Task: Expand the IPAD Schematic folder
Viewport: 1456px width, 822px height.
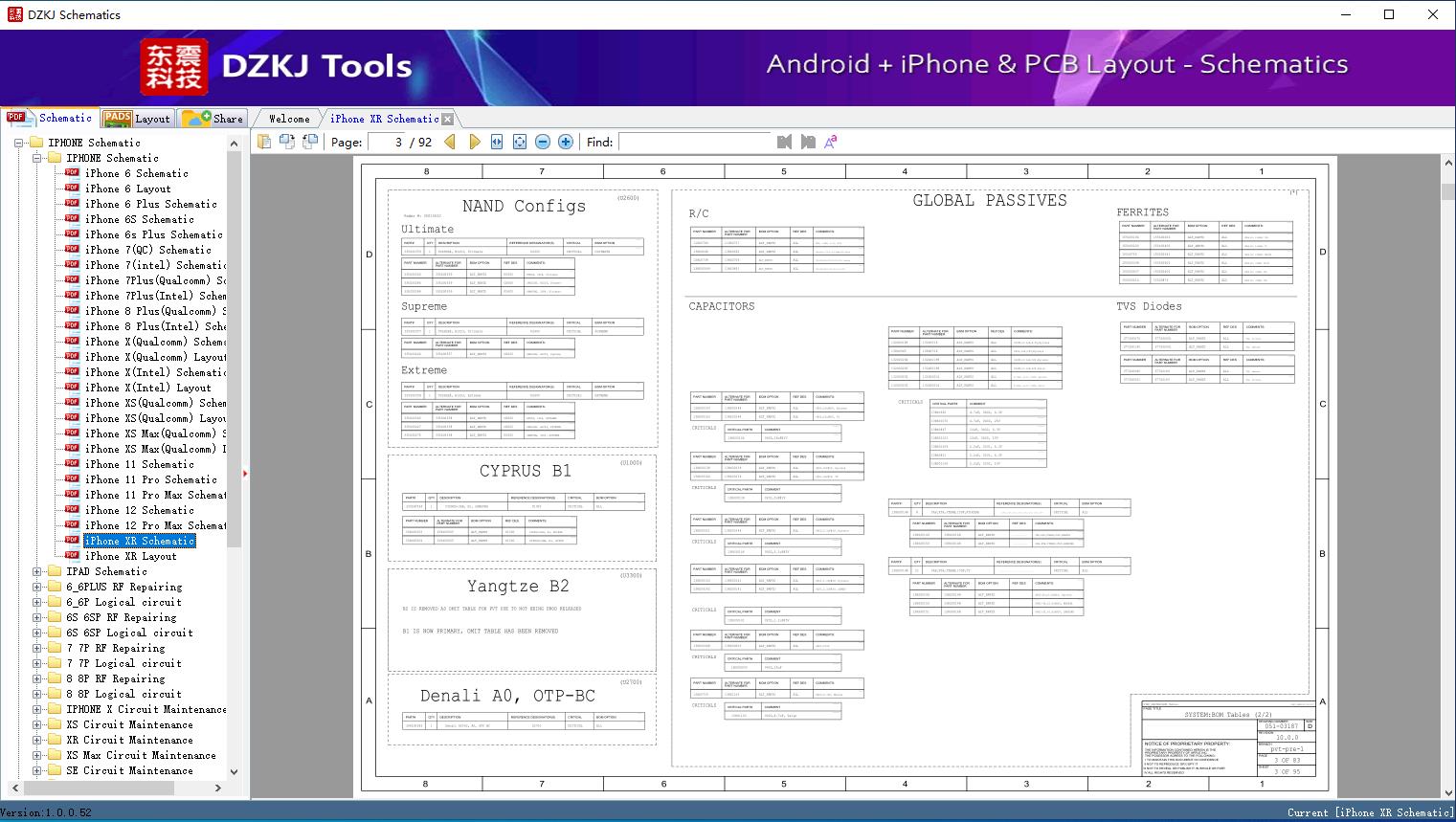Action: [x=37, y=571]
